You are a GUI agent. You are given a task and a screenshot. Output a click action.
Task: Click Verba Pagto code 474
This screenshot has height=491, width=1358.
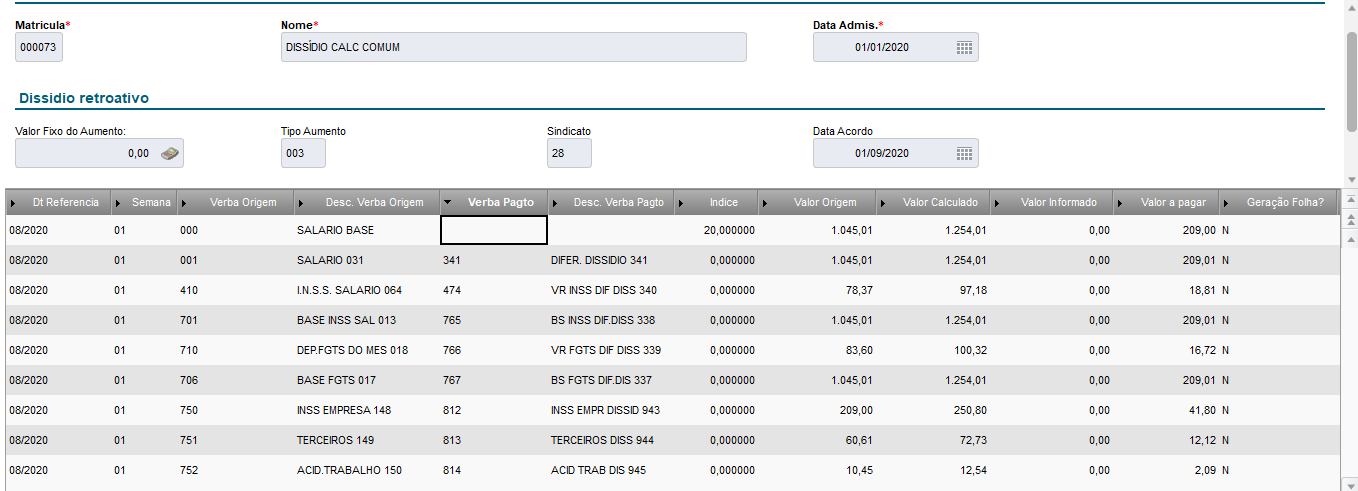[x=453, y=290]
